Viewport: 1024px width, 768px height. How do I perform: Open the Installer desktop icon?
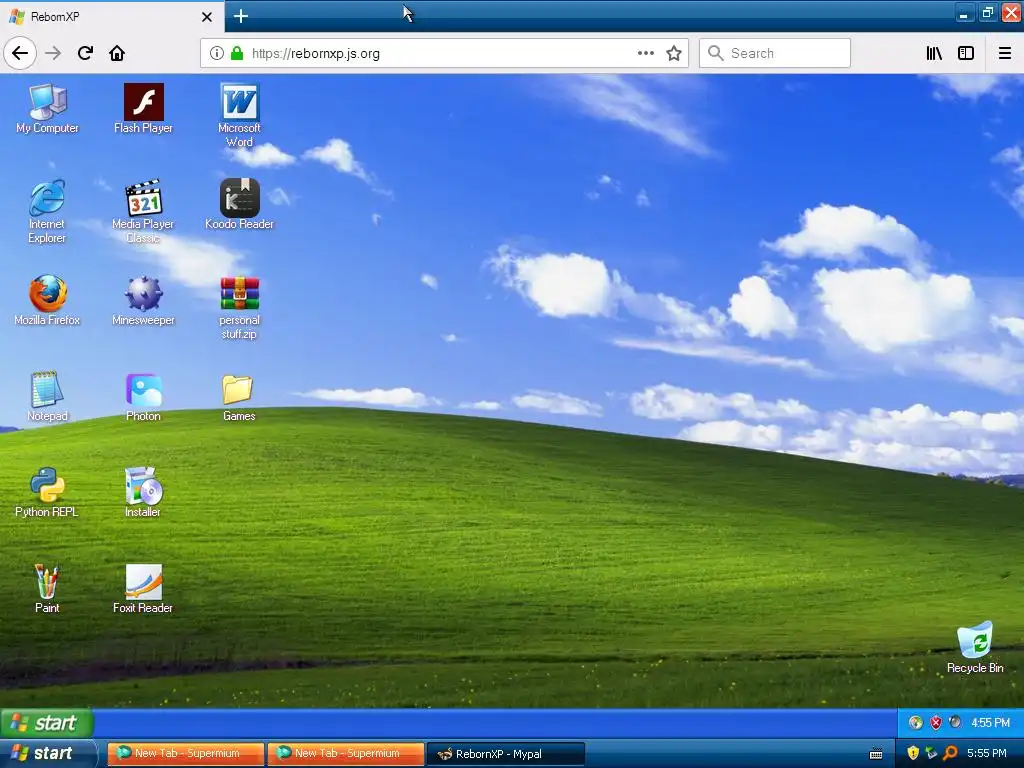click(x=143, y=492)
